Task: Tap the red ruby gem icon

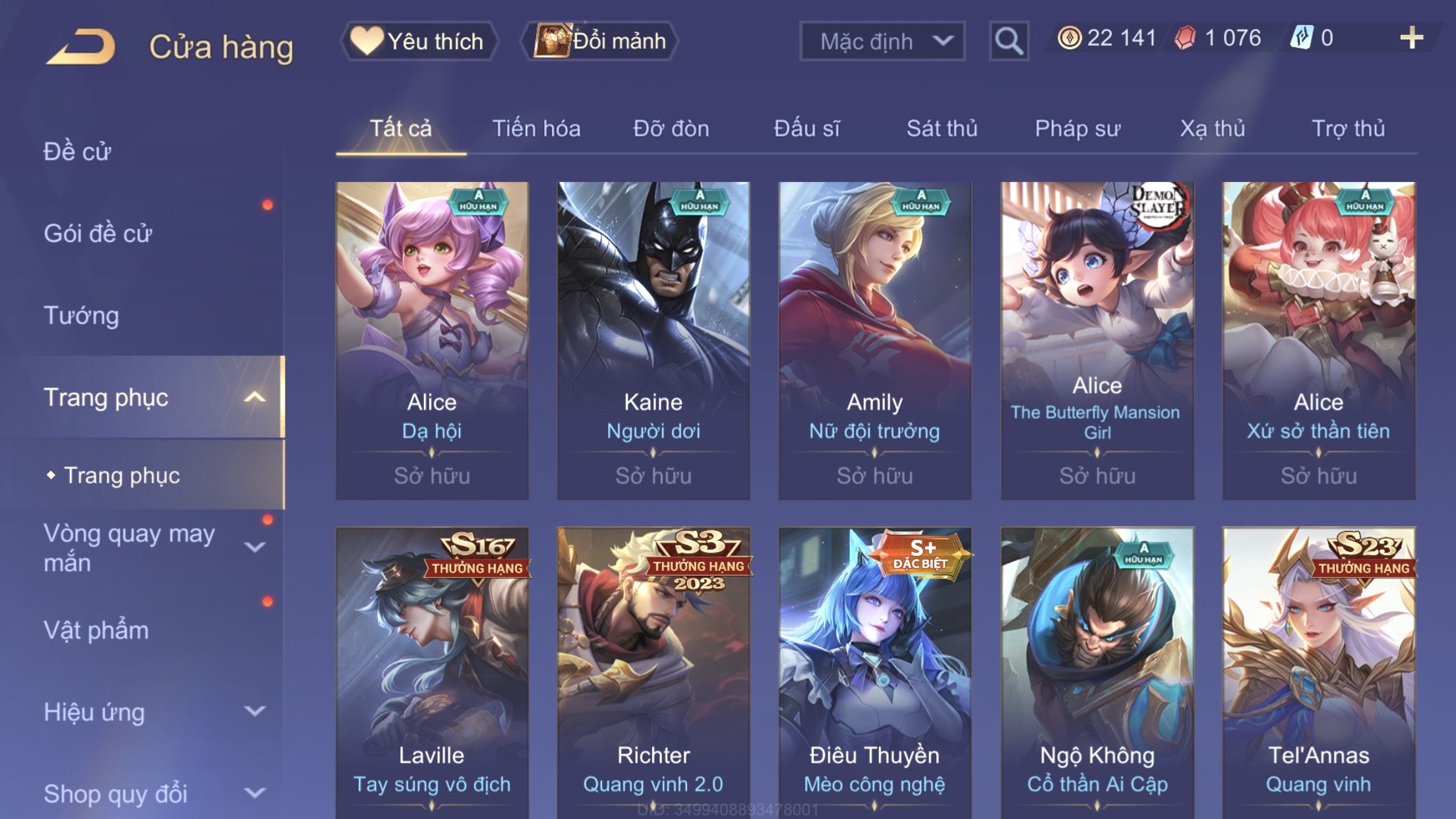Action: [x=1185, y=38]
